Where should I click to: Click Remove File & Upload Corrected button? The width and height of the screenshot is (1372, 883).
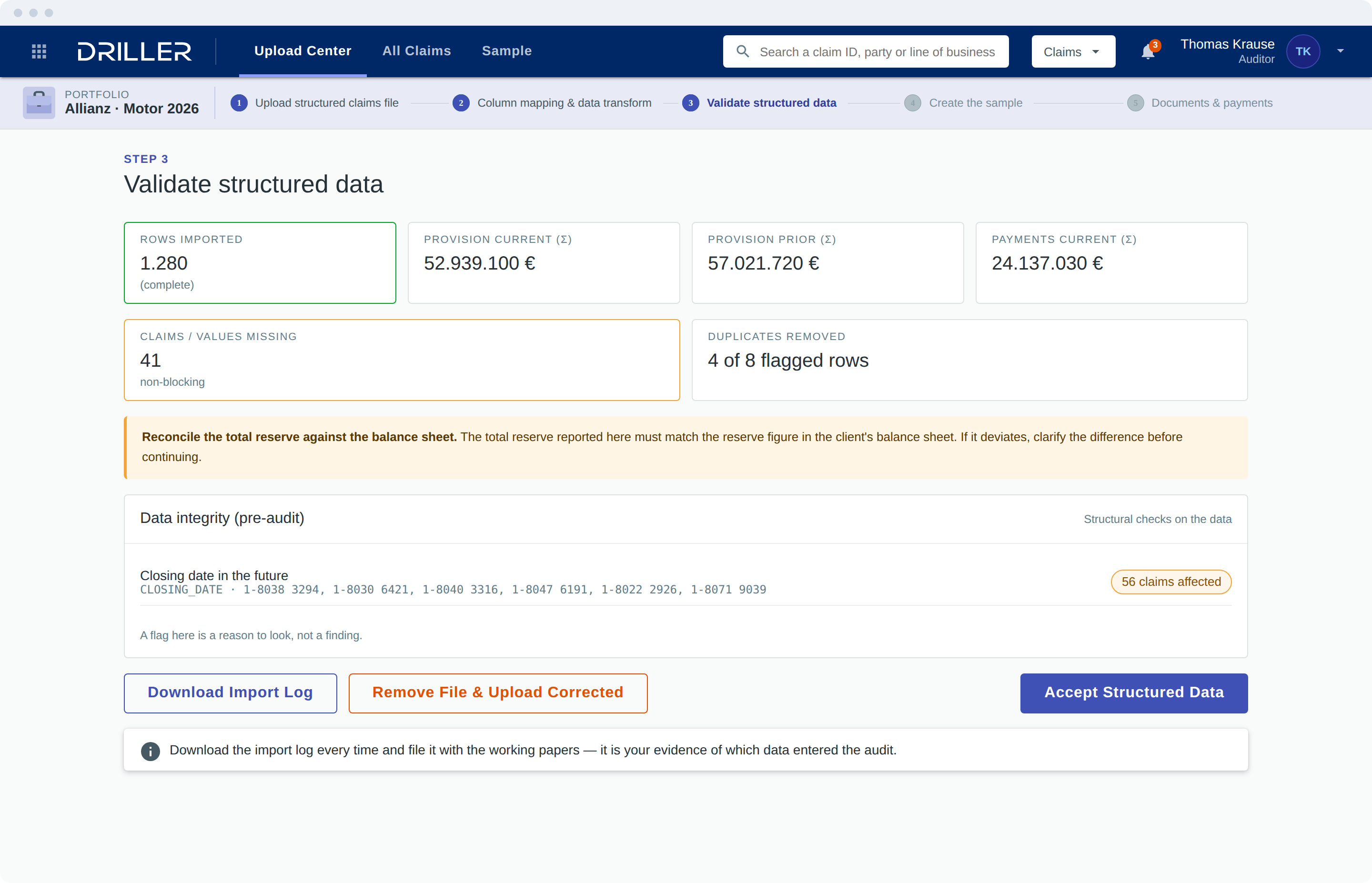click(x=498, y=693)
